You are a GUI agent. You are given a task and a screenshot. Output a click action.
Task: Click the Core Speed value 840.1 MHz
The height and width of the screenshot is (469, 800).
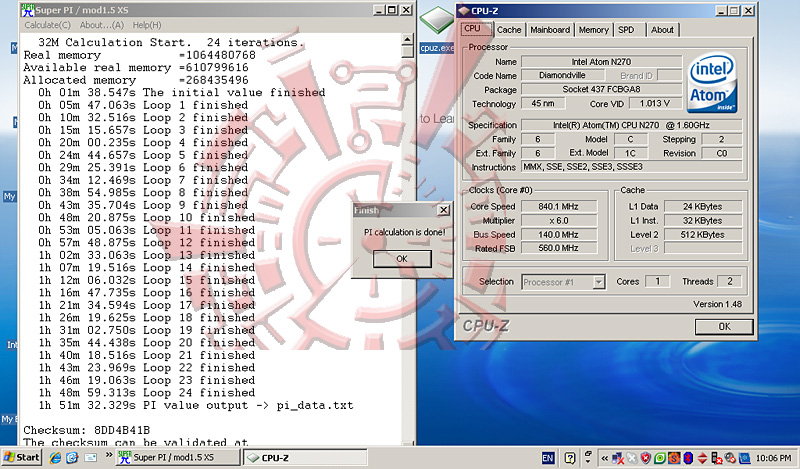(558, 207)
